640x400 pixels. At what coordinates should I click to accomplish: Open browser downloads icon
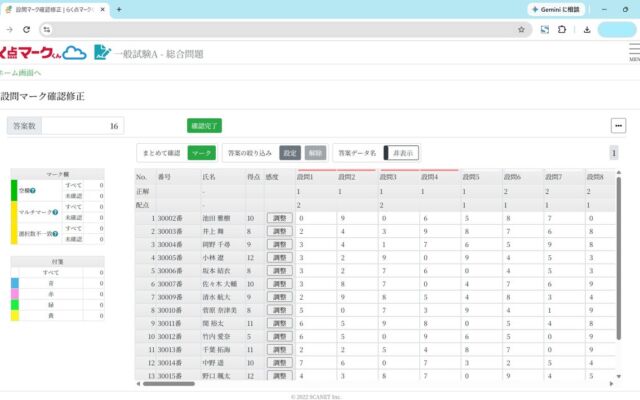587,29
